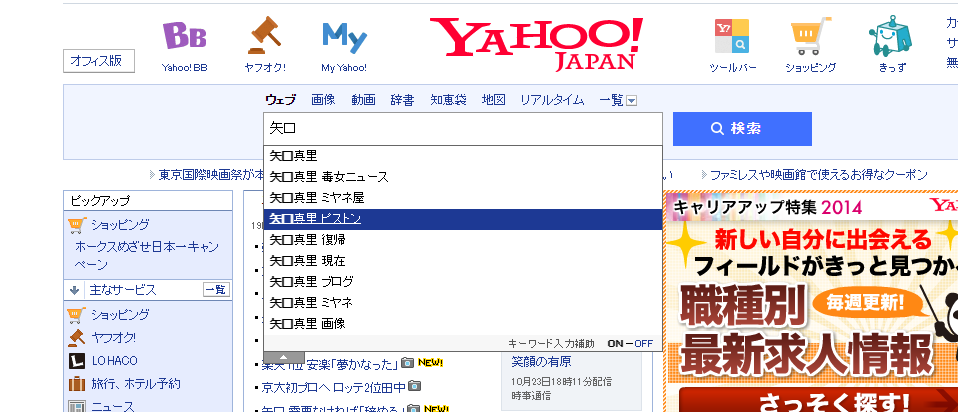
Task: Click the 一覧 button beside 主なサービス
Action: (216, 290)
